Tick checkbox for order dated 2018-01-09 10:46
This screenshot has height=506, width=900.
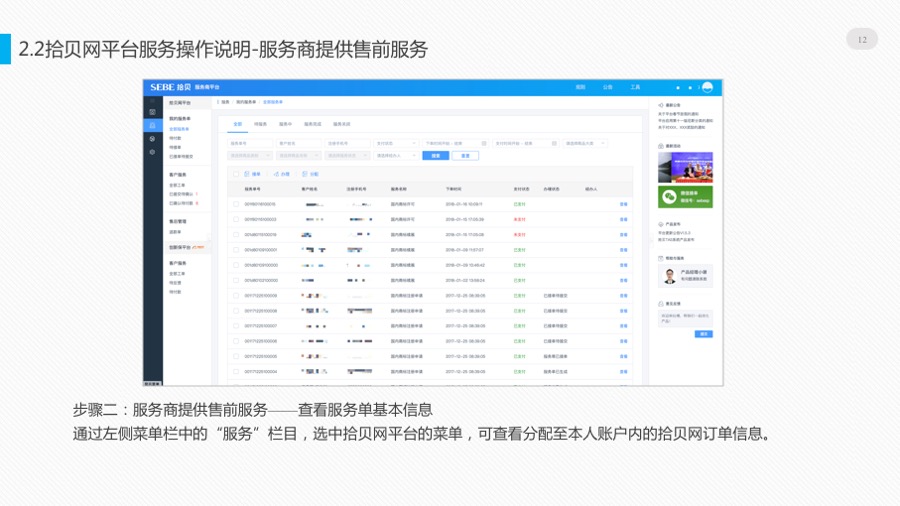pos(236,265)
